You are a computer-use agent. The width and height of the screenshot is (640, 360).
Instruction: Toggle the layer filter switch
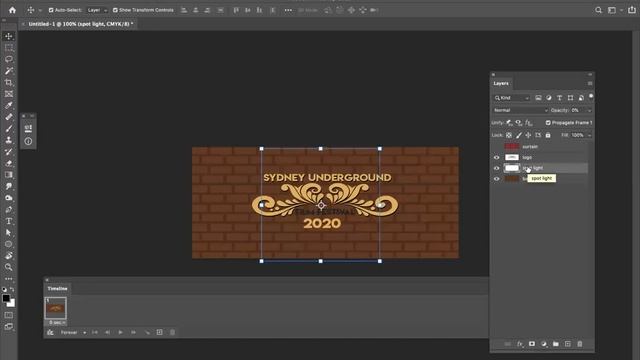pos(591,97)
